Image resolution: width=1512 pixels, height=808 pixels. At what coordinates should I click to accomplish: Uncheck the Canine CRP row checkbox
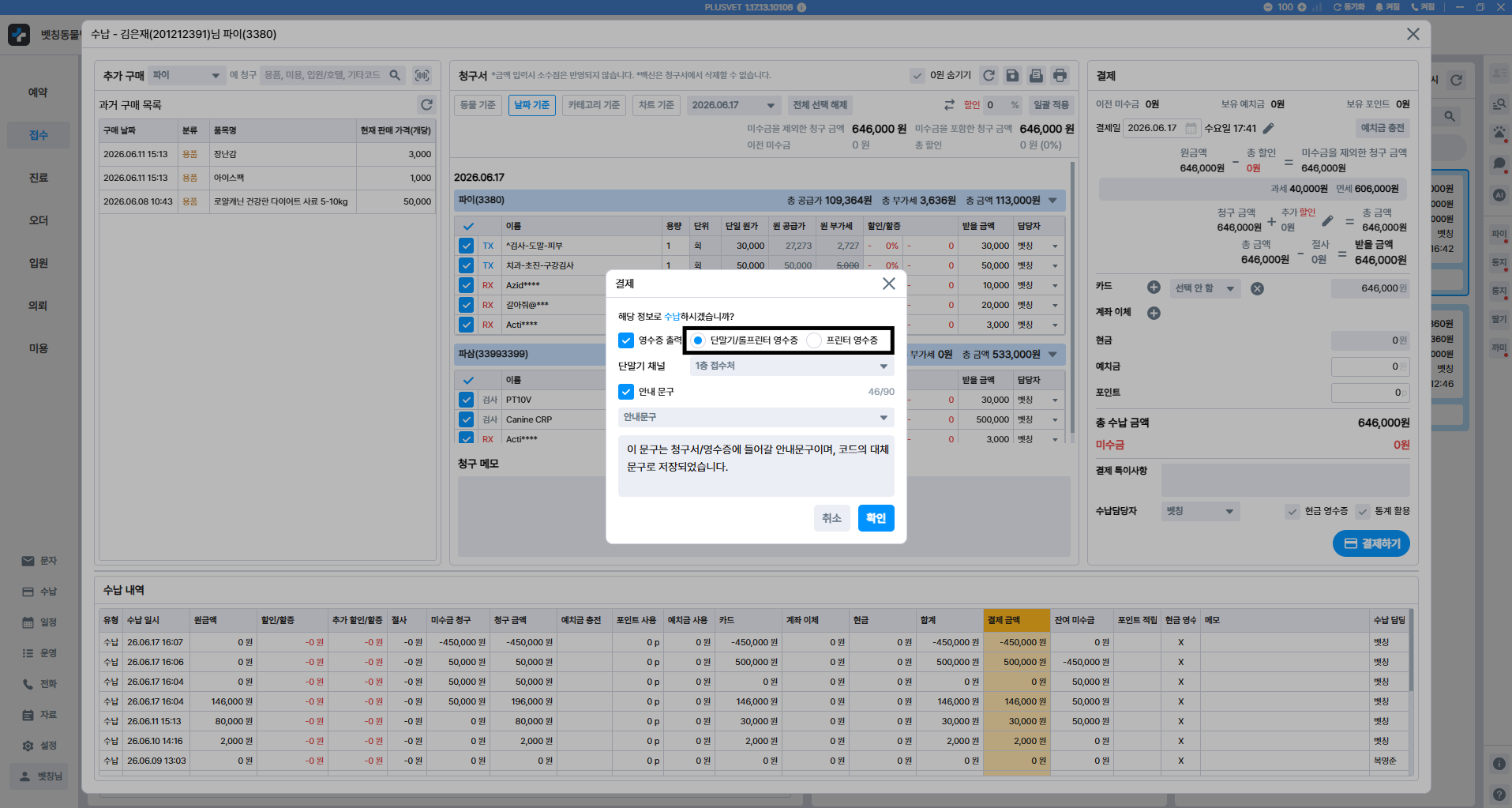click(x=466, y=419)
